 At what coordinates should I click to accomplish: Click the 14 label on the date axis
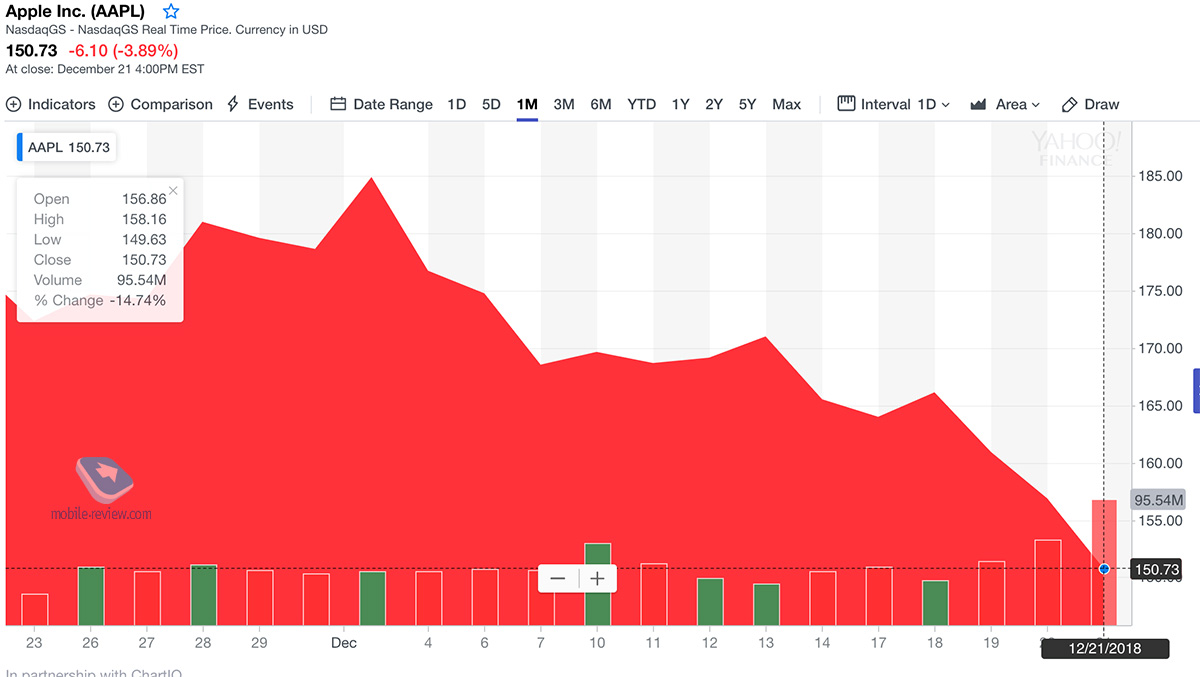(823, 643)
